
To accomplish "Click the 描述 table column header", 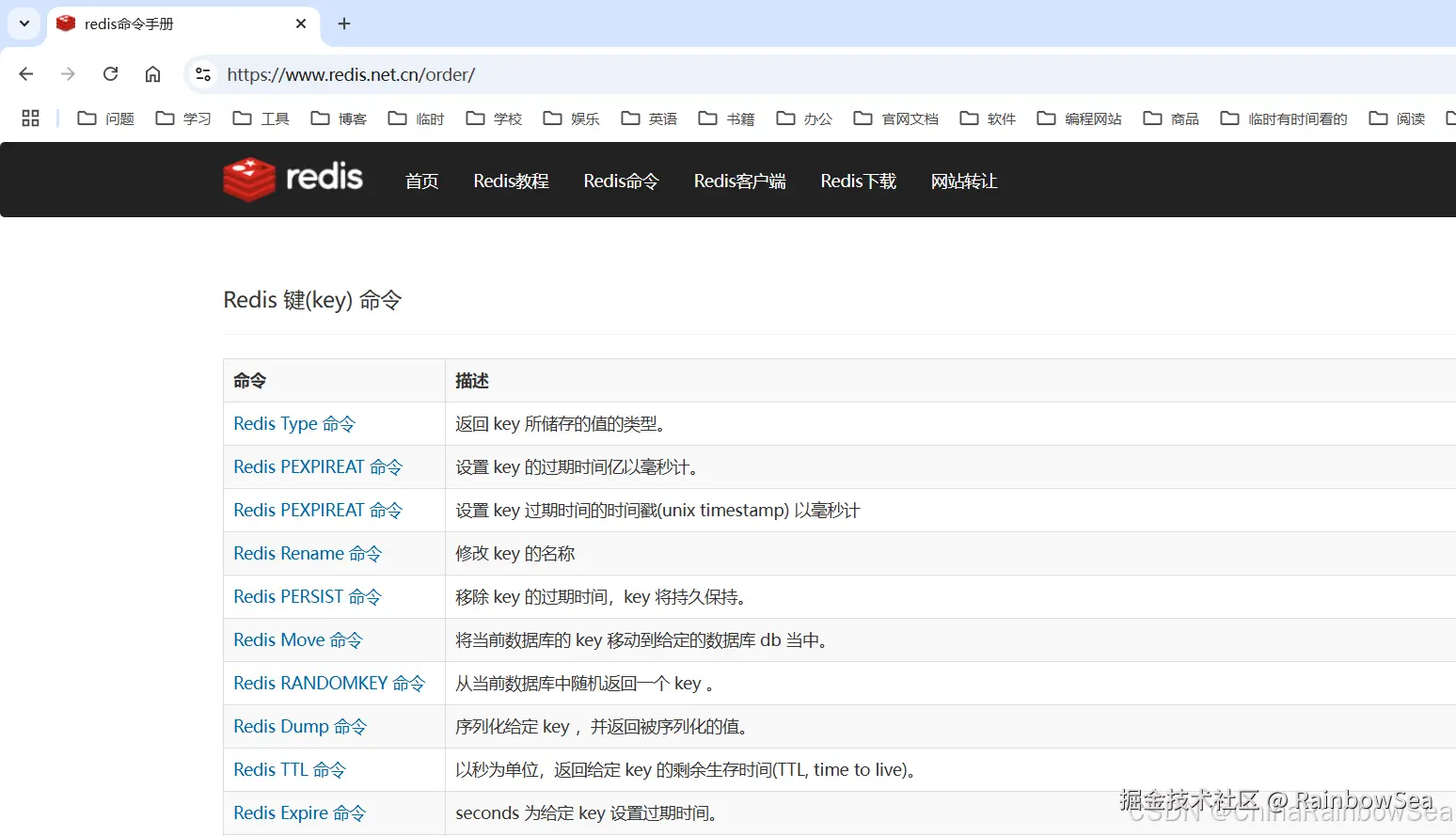I will tap(472, 381).
